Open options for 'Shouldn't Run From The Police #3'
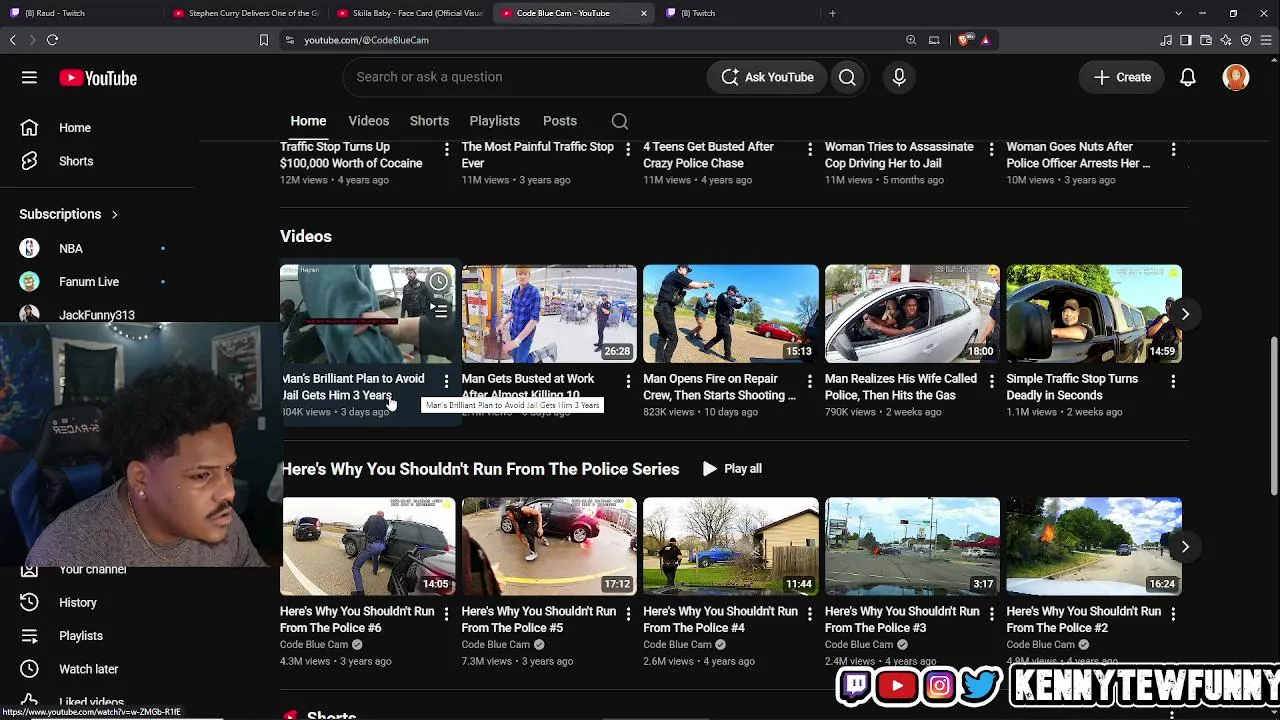This screenshot has width=1280, height=720. tap(991, 613)
